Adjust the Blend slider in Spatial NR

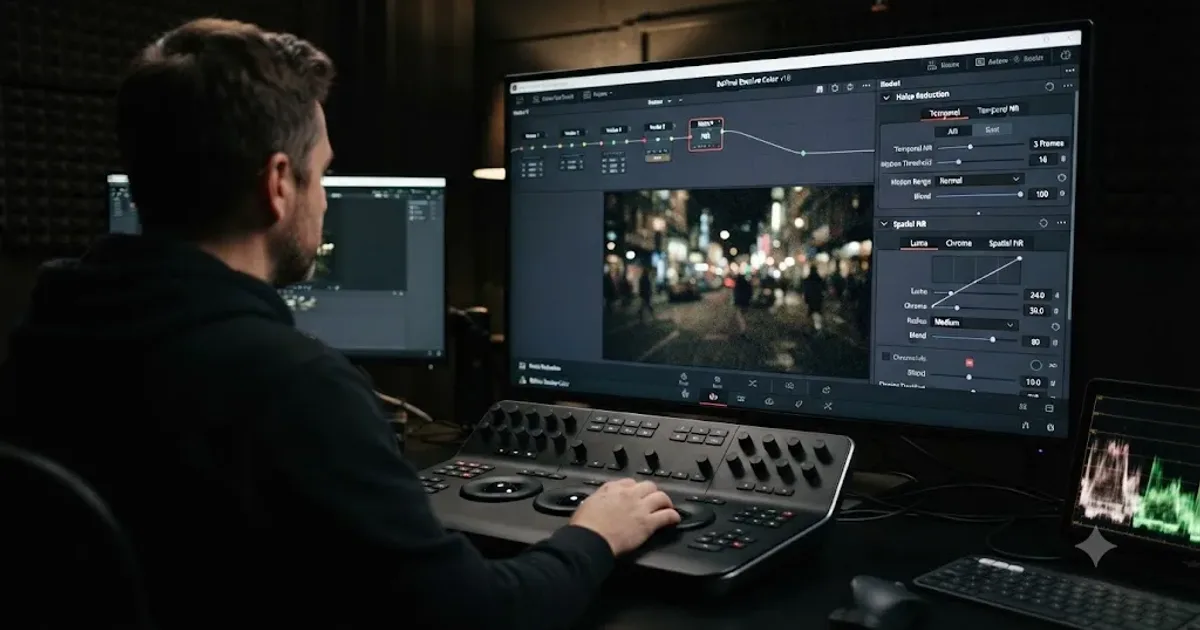(975, 340)
